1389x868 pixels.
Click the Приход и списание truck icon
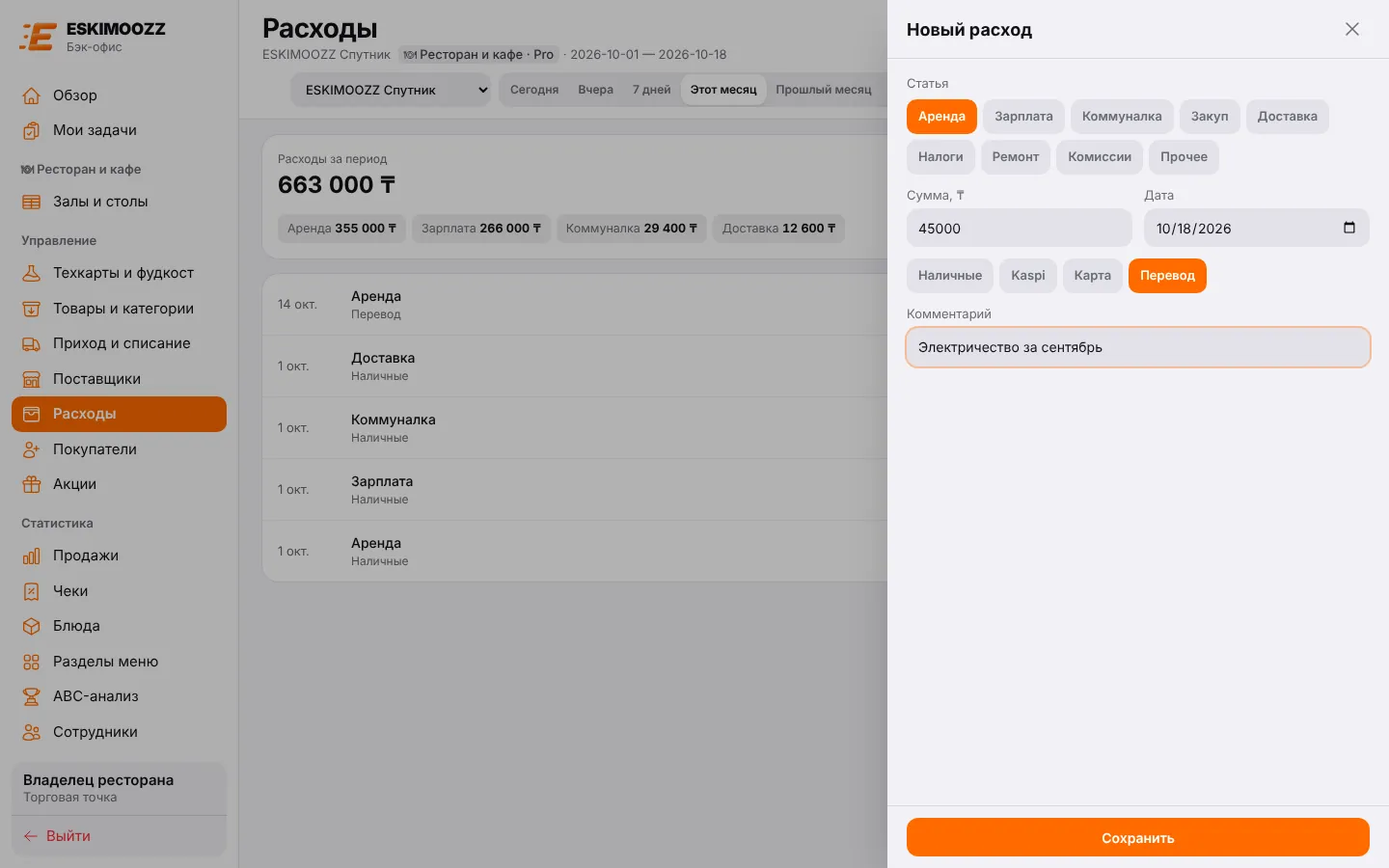coord(32,343)
